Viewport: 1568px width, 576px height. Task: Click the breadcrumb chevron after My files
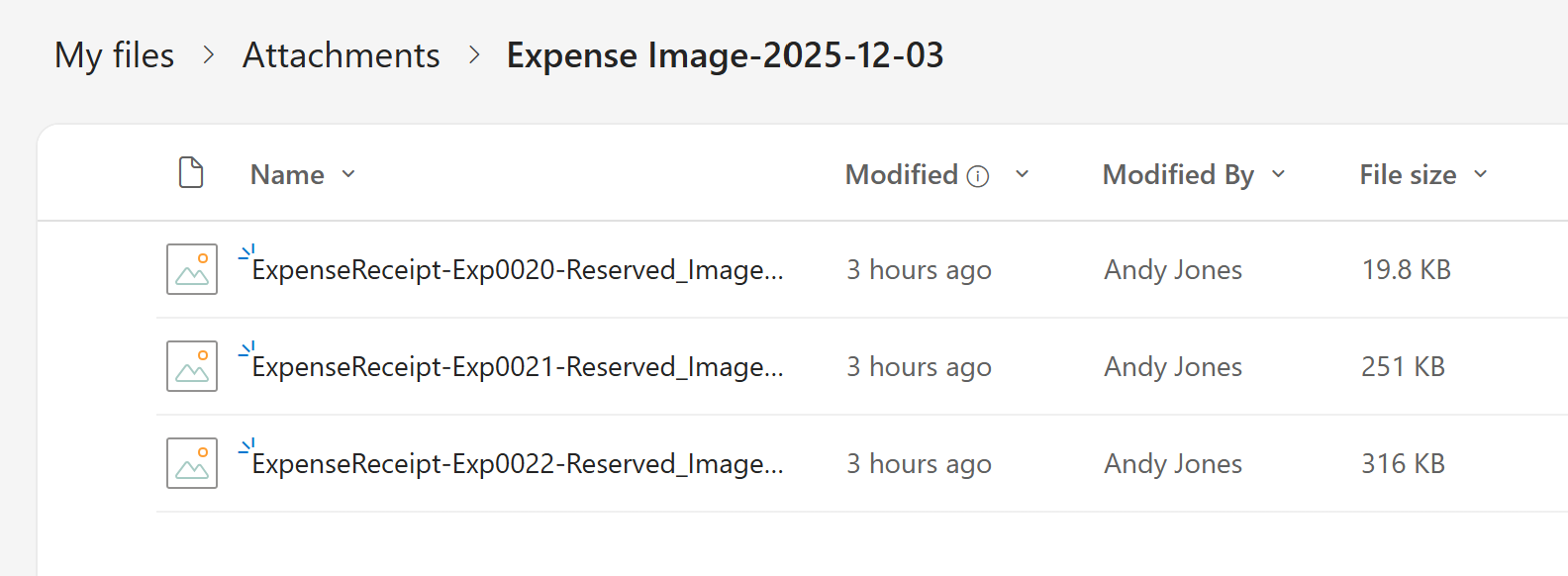[x=209, y=55]
